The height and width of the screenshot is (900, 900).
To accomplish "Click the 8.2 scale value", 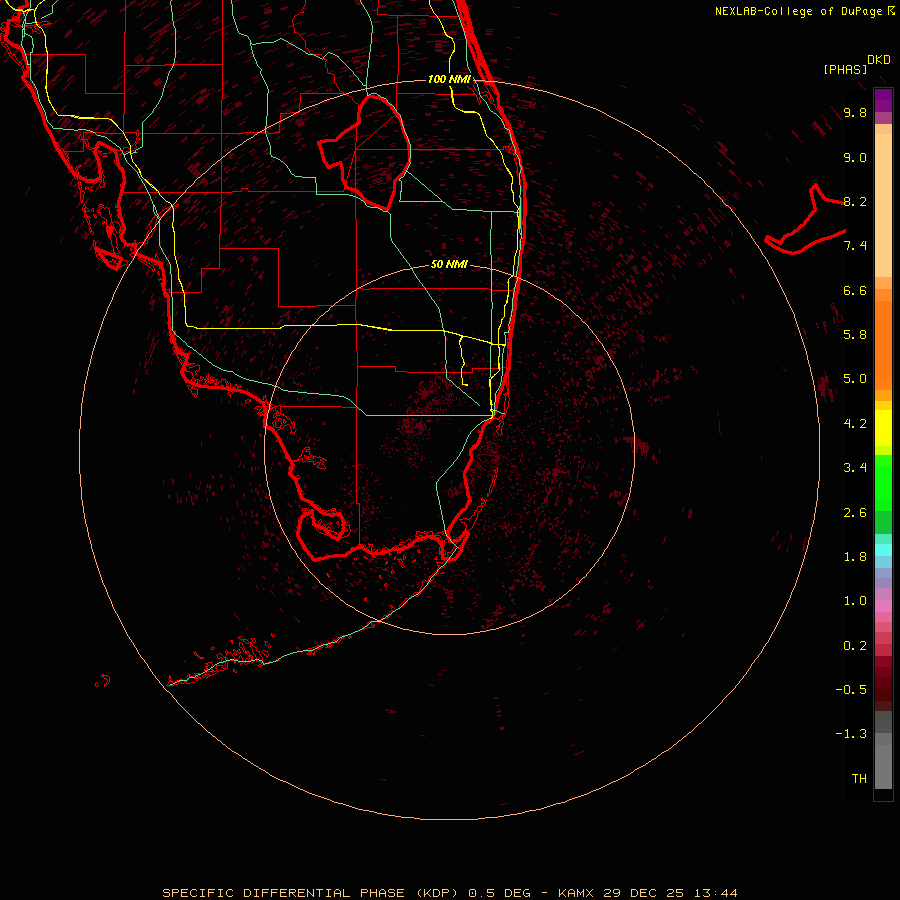I will point(855,201).
